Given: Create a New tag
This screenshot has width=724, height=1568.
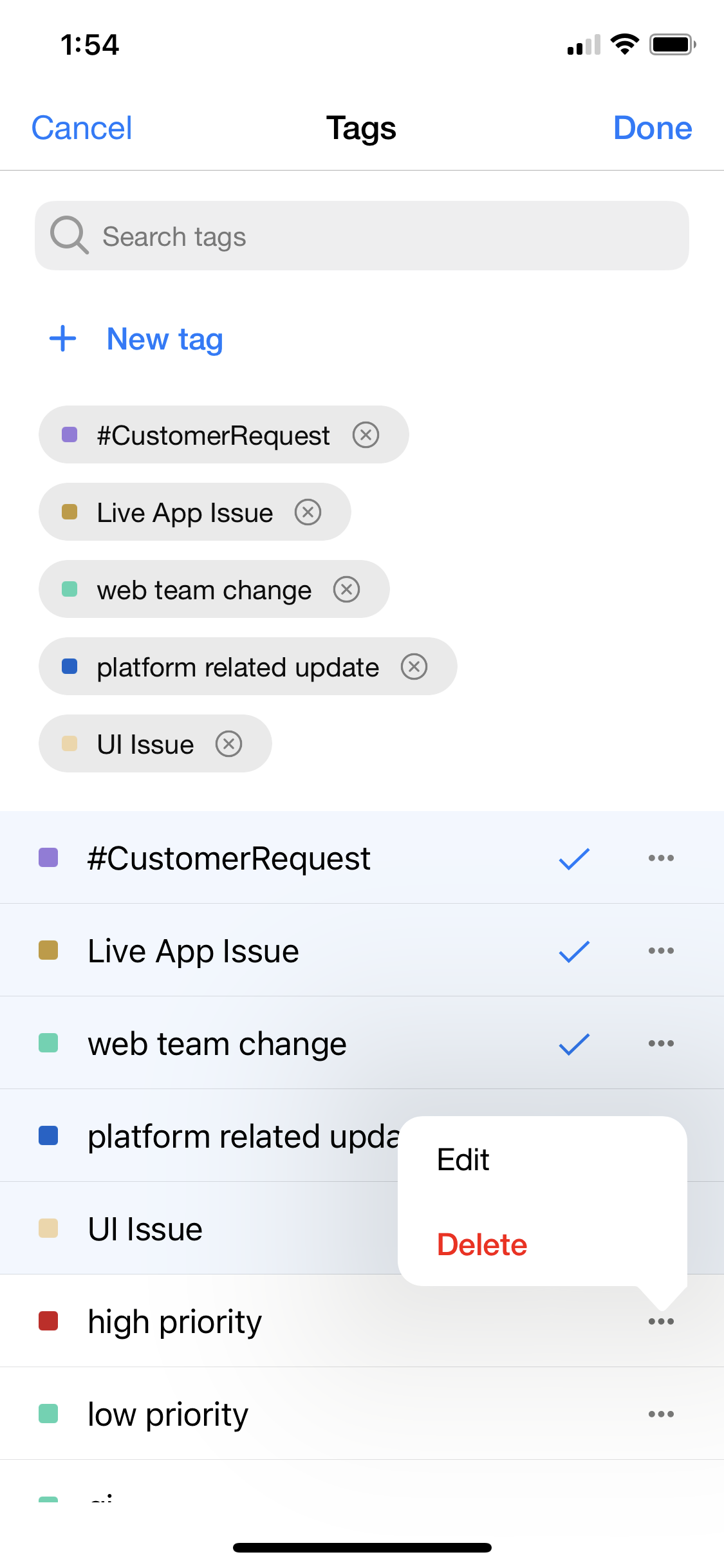Looking at the screenshot, I should pos(135,339).
